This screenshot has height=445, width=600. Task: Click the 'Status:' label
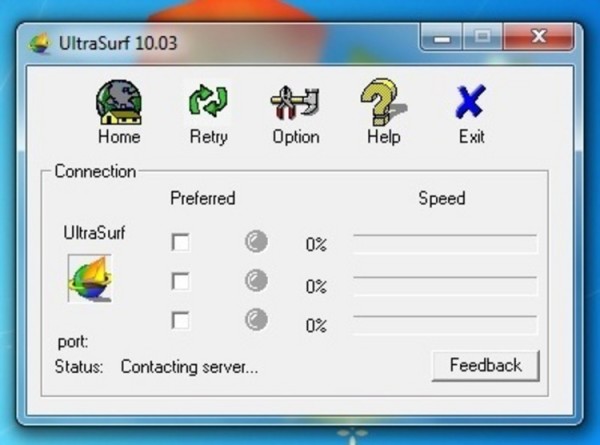click(x=79, y=367)
